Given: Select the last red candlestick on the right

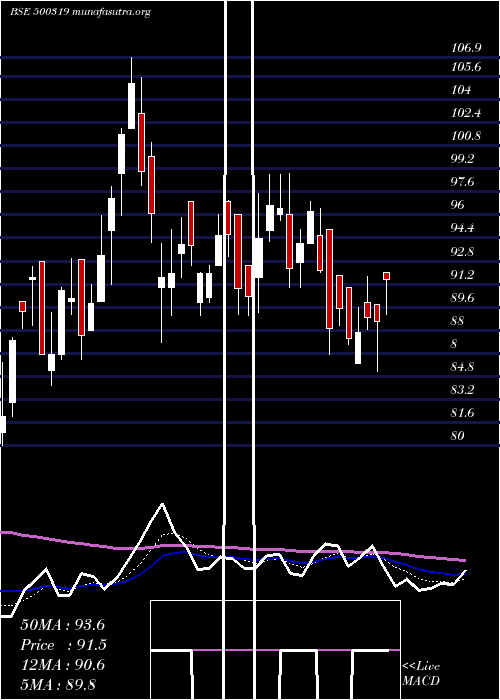Looking at the screenshot, I should pos(387,276).
